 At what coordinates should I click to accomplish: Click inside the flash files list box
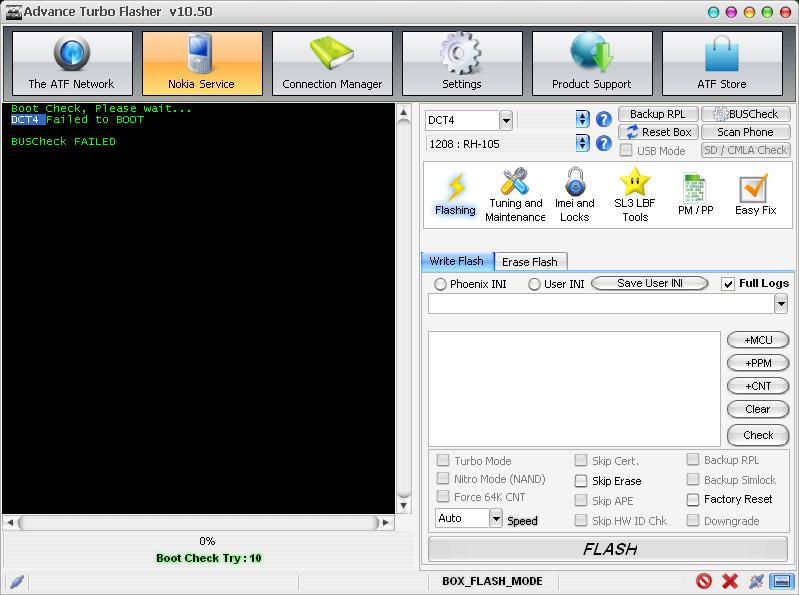point(574,389)
